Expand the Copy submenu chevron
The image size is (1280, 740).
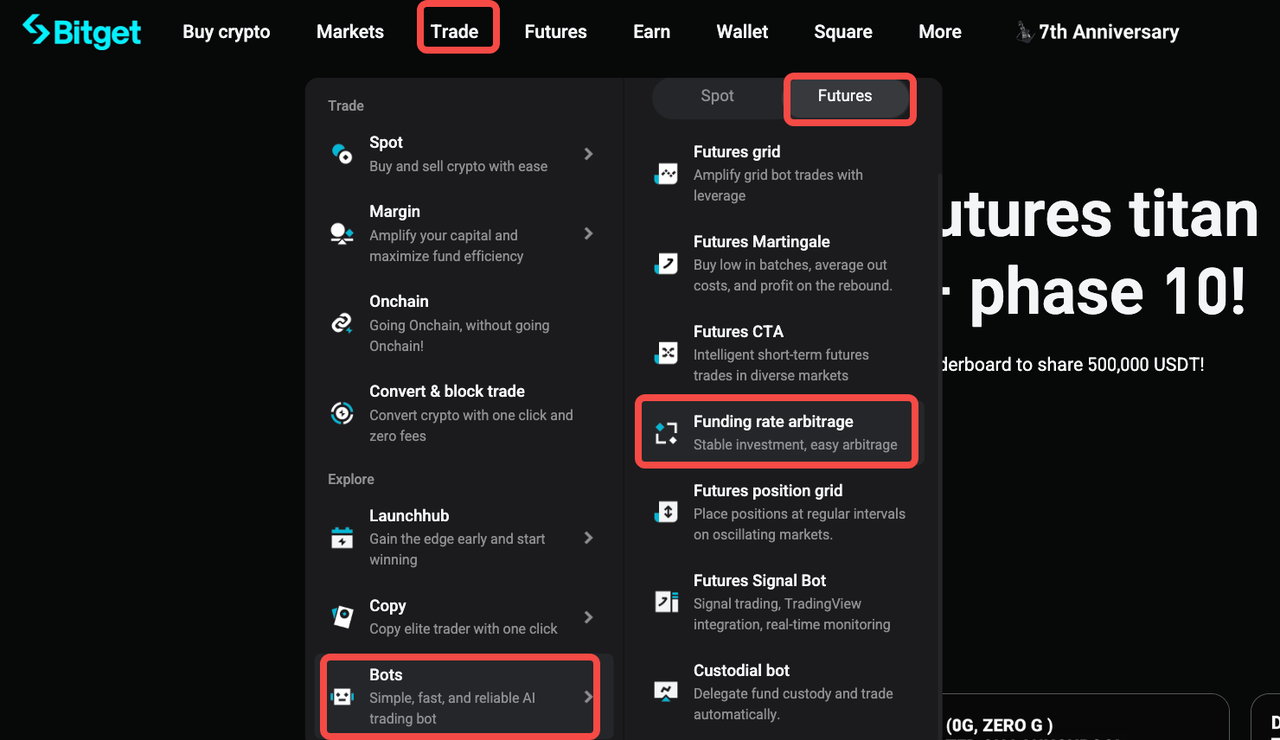click(x=588, y=617)
